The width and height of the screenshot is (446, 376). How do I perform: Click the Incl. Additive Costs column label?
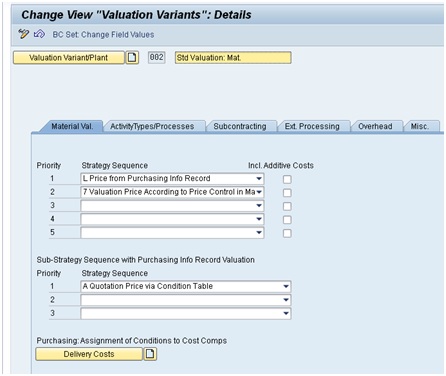(281, 166)
